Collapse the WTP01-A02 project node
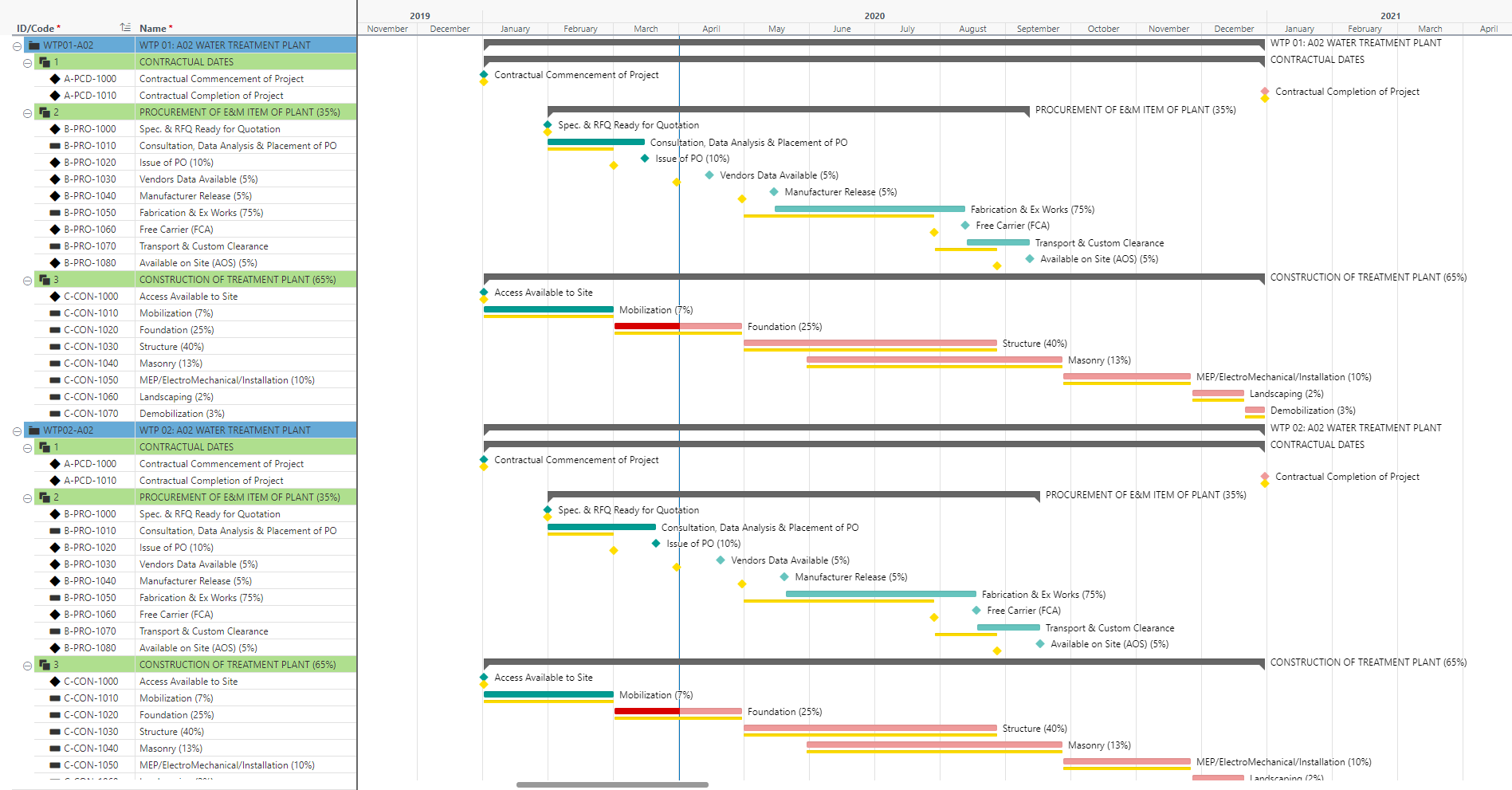 pyautogui.click(x=17, y=46)
